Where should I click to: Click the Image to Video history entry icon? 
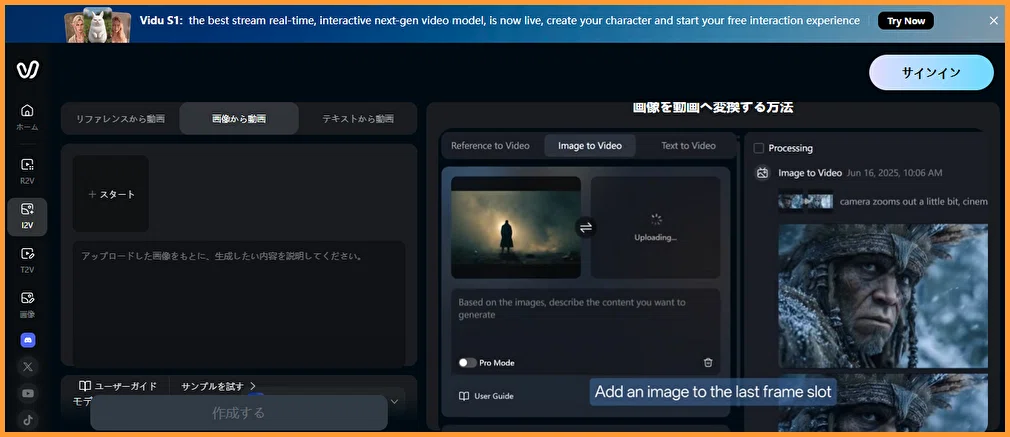(762, 173)
